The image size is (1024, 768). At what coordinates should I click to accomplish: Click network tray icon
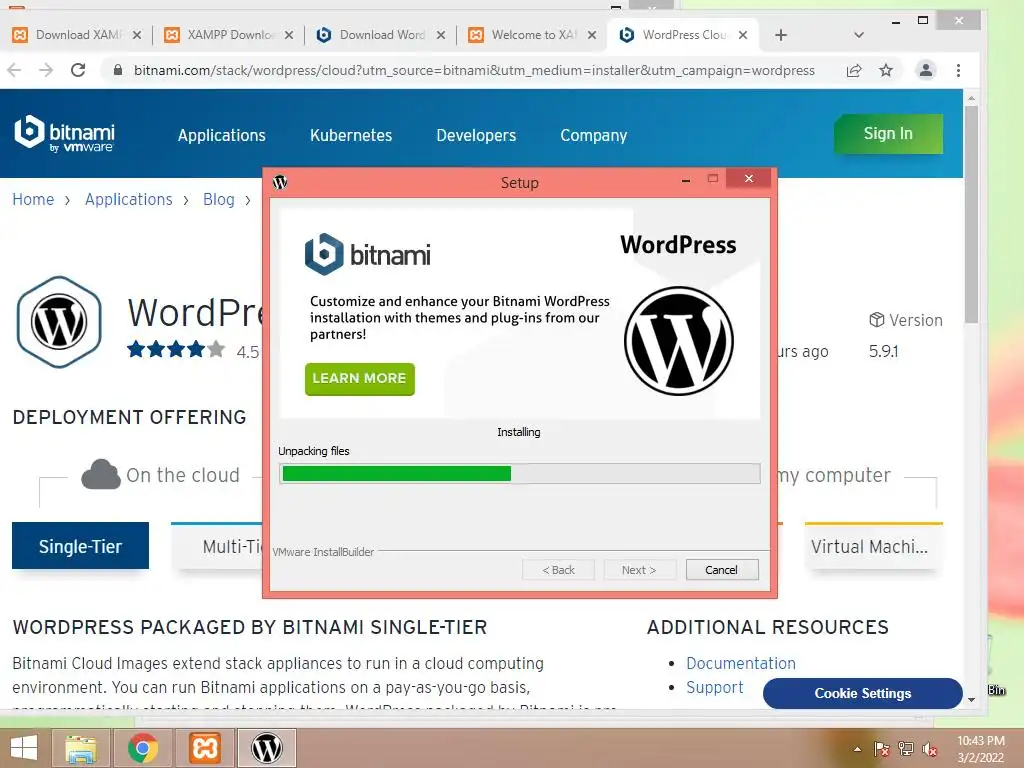pos(906,749)
